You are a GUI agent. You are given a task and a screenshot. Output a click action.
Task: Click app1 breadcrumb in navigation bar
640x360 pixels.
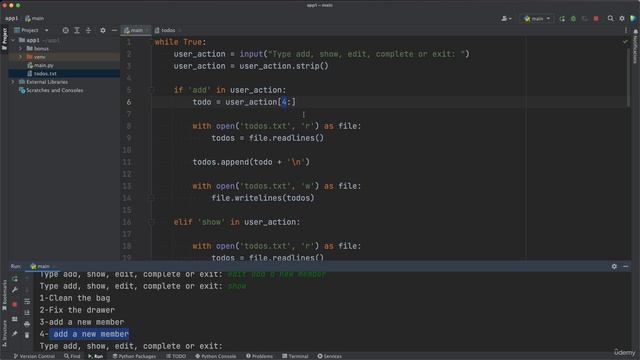pyautogui.click(x=11, y=18)
